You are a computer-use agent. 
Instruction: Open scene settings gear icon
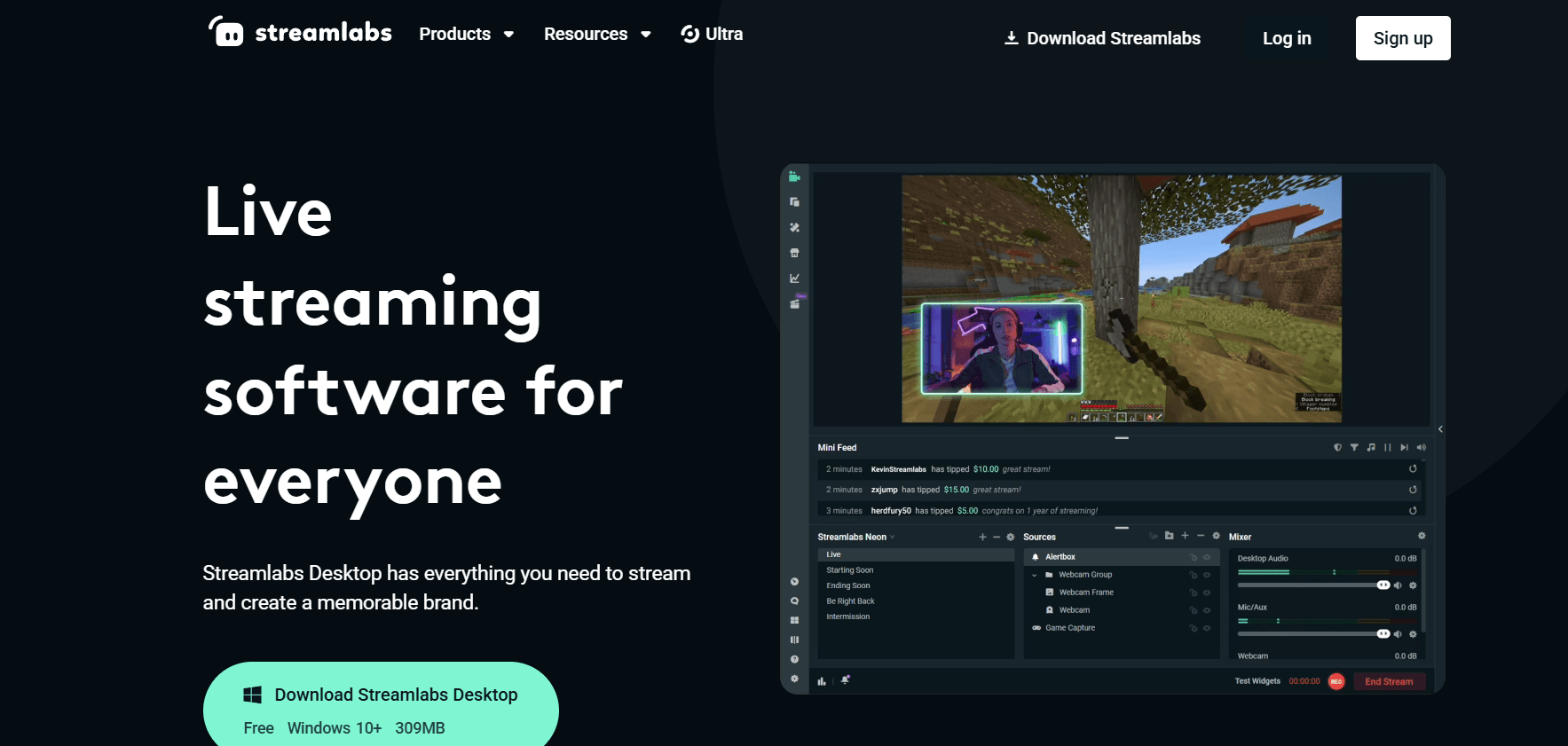tap(1010, 537)
